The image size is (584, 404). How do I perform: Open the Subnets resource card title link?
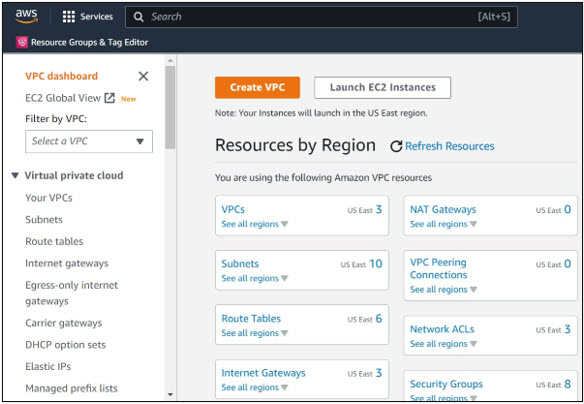(240, 264)
